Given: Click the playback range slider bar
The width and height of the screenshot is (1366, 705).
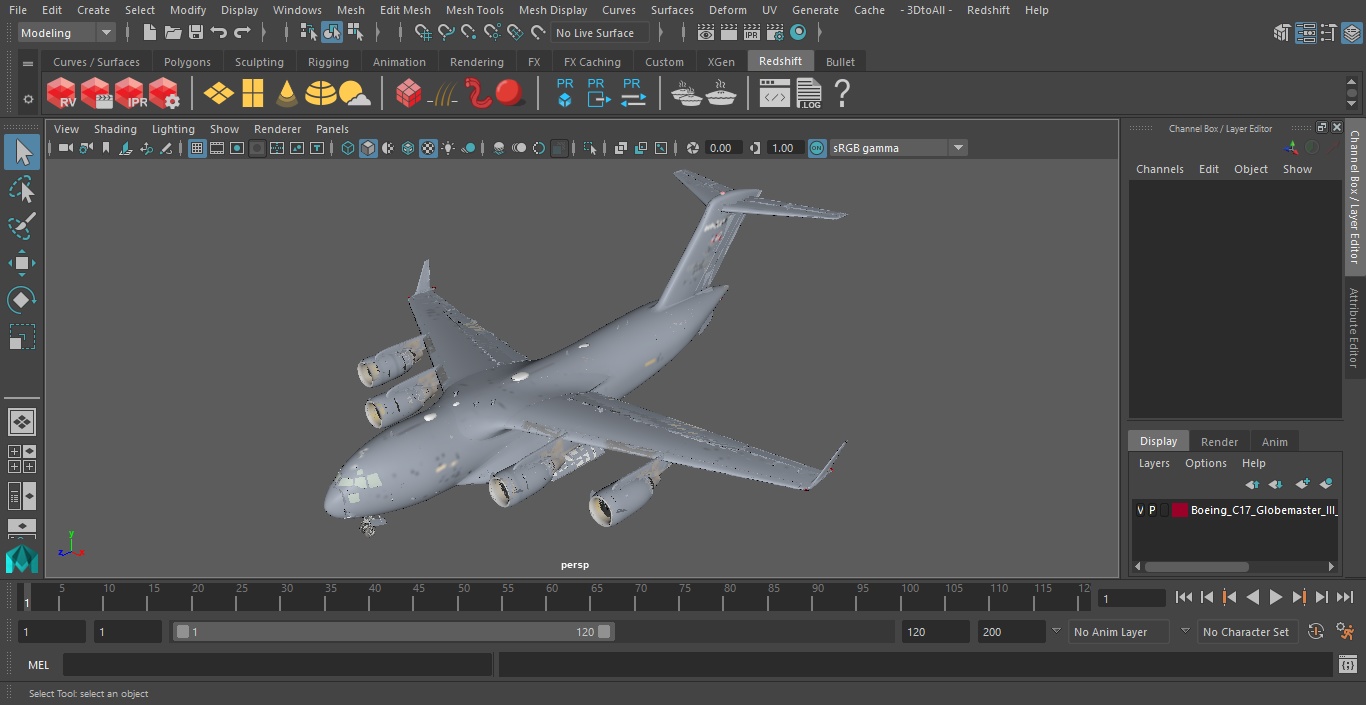Looking at the screenshot, I should (393, 632).
